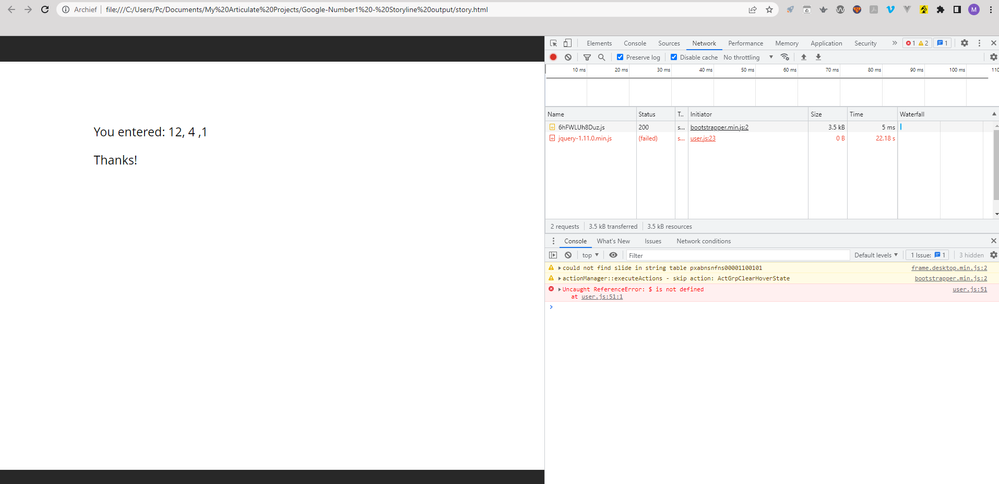Open the Default levels dropdown
This screenshot has width=999, height=484.
[x=876, y=255]
